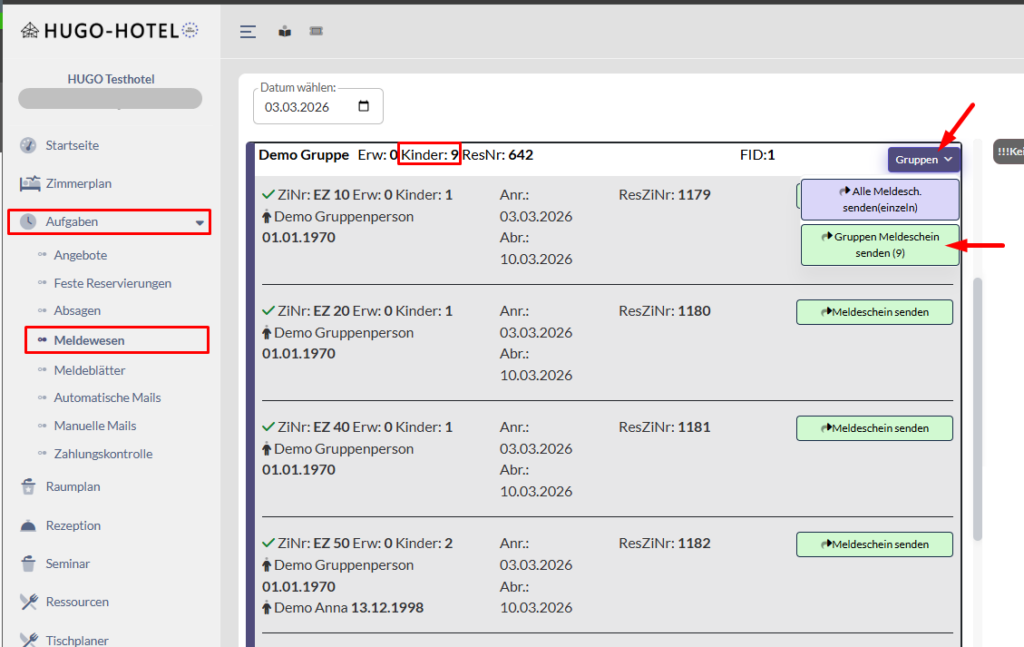1024x647 pixels.
Task: Click the Rezeption bell icon
Action: pyautogui.click(x=28, y=525)
